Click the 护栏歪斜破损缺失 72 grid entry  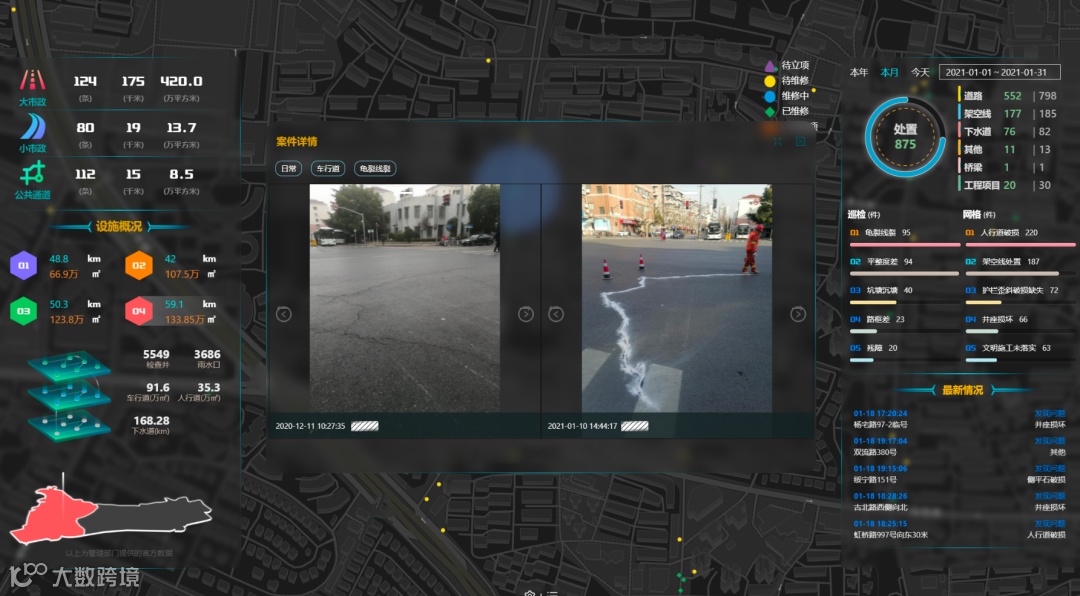tap(1012, 291)
